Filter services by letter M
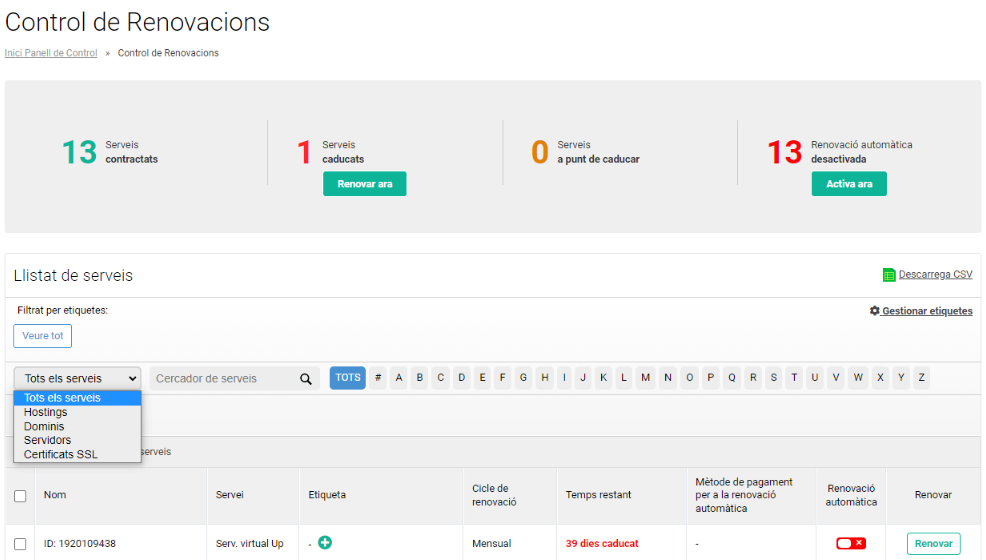The height and width of the screenshot is (560, 986). coord(645,378)
